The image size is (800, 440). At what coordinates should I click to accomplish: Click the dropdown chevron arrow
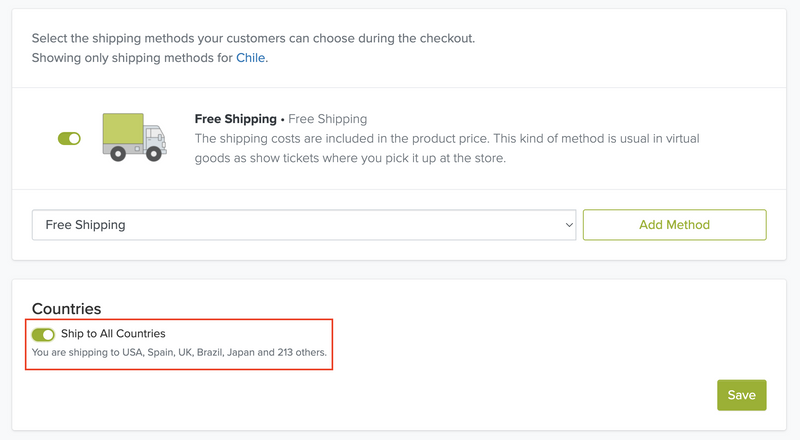pyautogui.click(x=569, y=225)
